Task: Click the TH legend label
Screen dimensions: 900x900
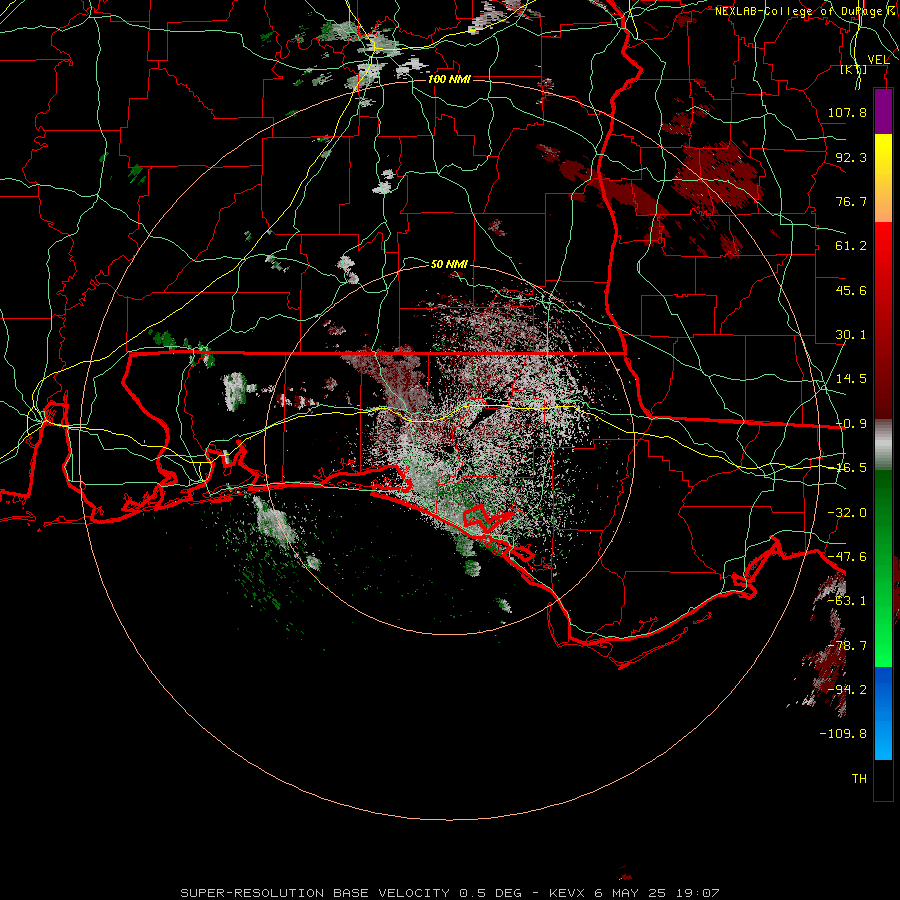Action: coord(859,779)
